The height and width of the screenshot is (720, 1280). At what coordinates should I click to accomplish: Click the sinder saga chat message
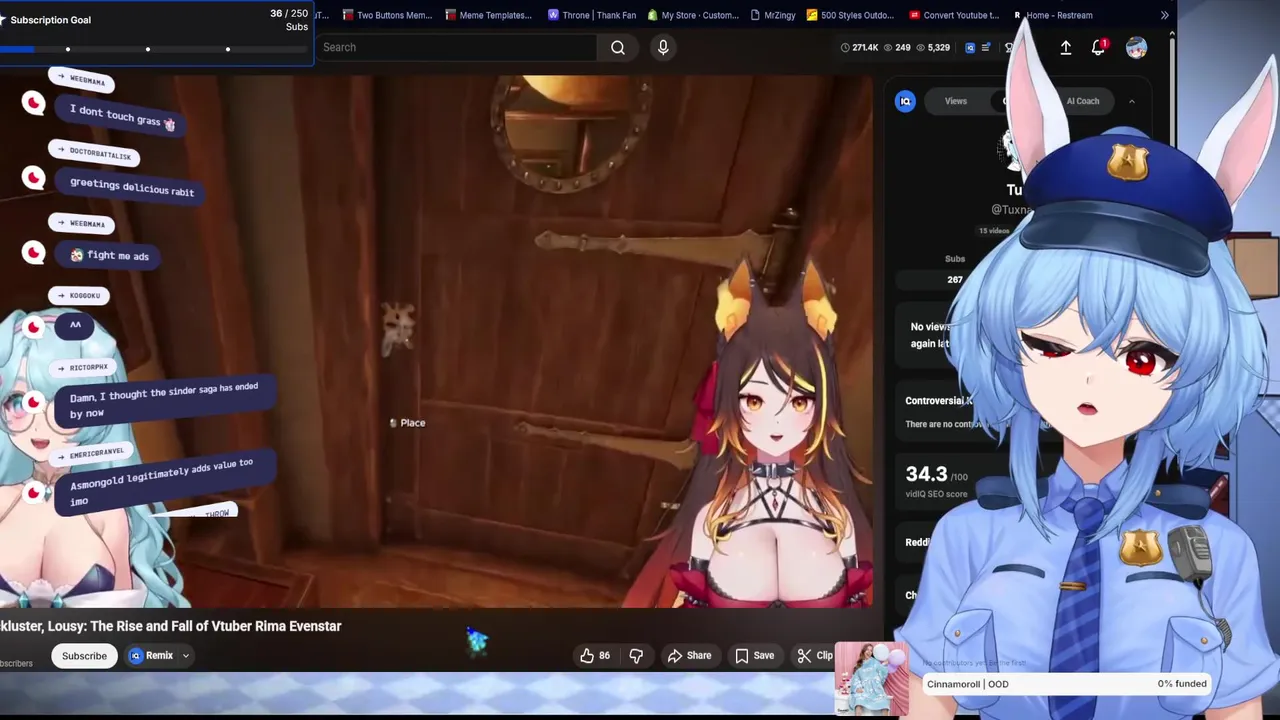pyautogui.click(x=164, y=400)
